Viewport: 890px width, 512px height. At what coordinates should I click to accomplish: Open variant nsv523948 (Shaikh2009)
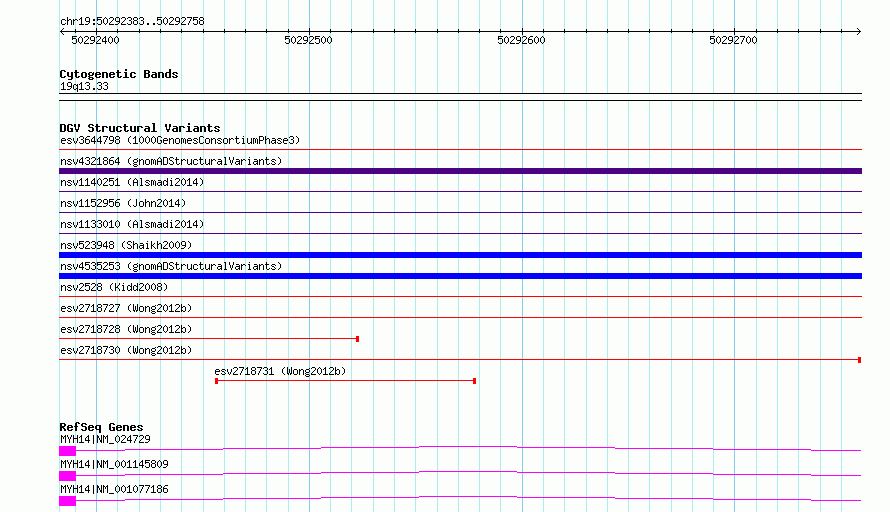point(126,245)
